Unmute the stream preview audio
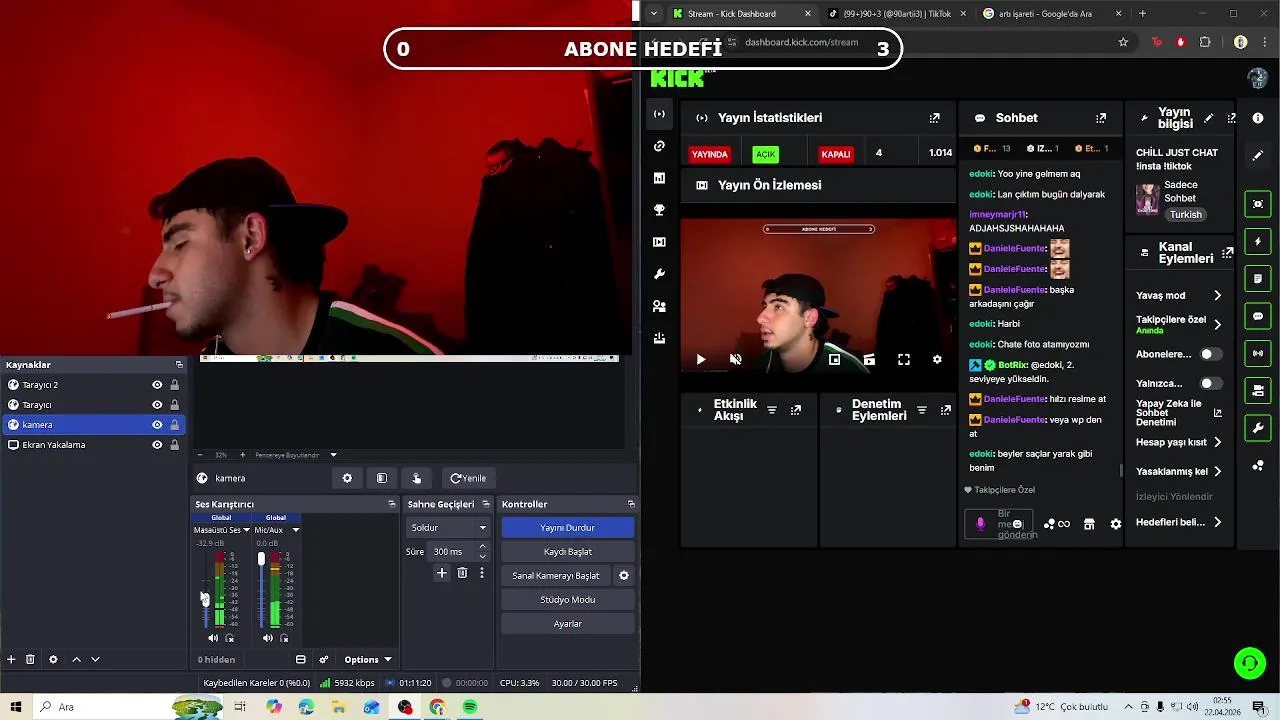Screen dimensions: 1280x720 point(735,359)
